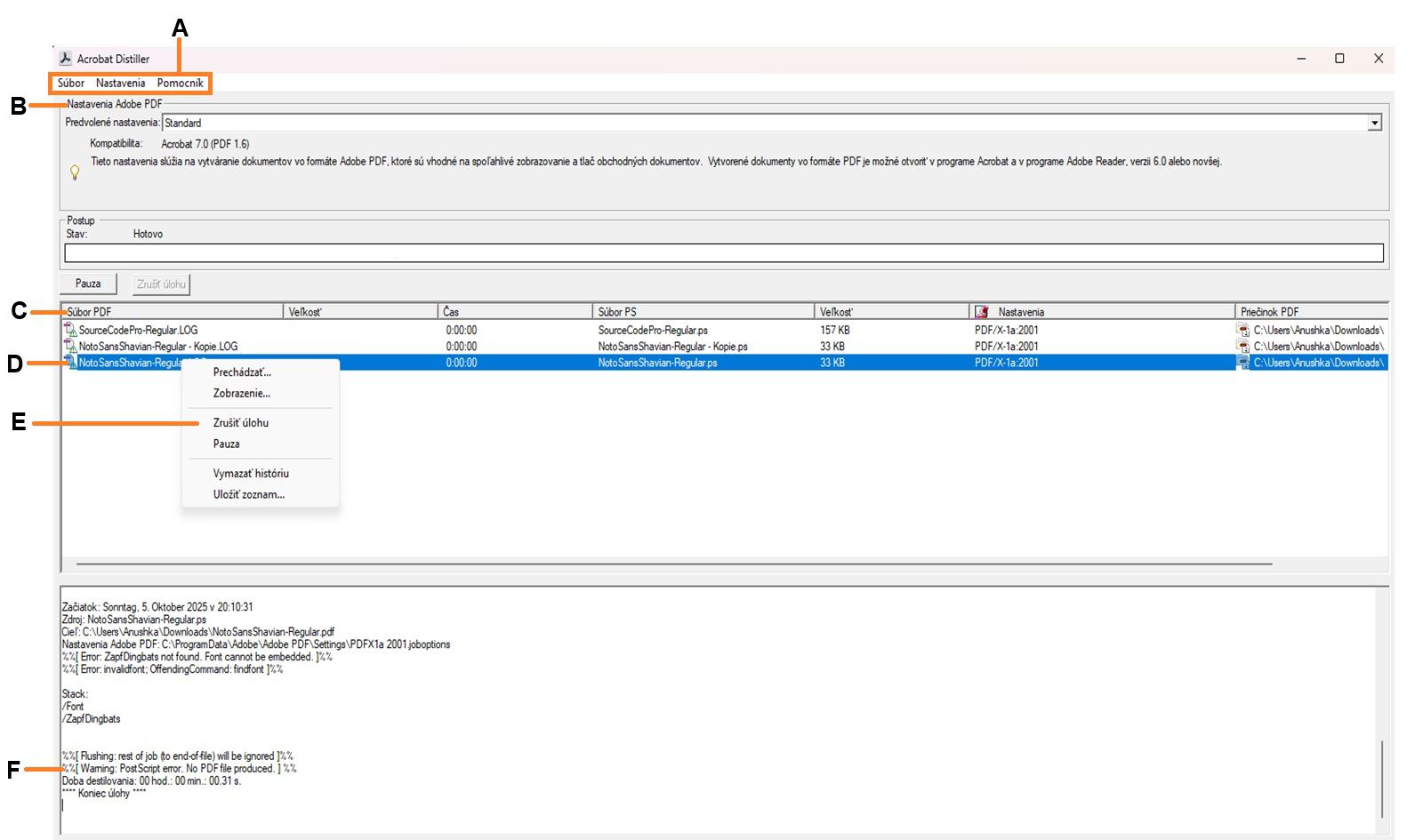Open the PDF folder icon for SourceCodePro-Regular row
Viewport: 1423px width, 840px height.
tap(1244, 330)
